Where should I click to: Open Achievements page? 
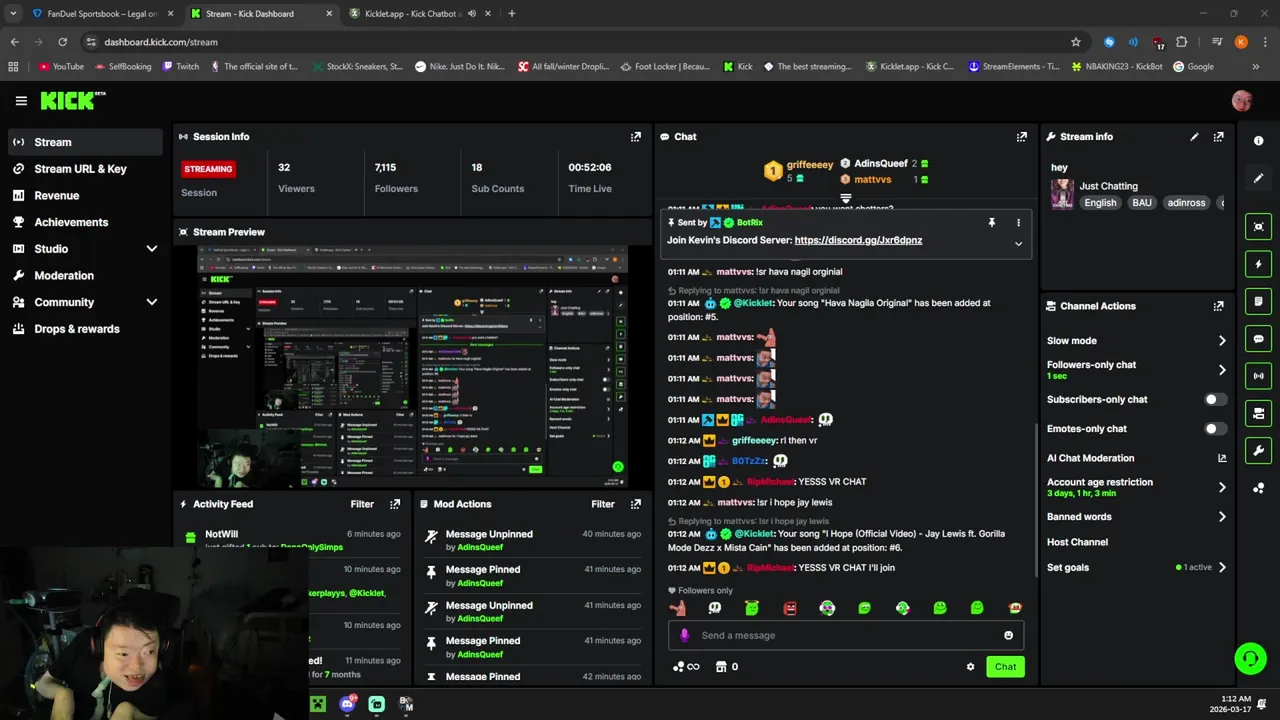[x=85, y=222]
